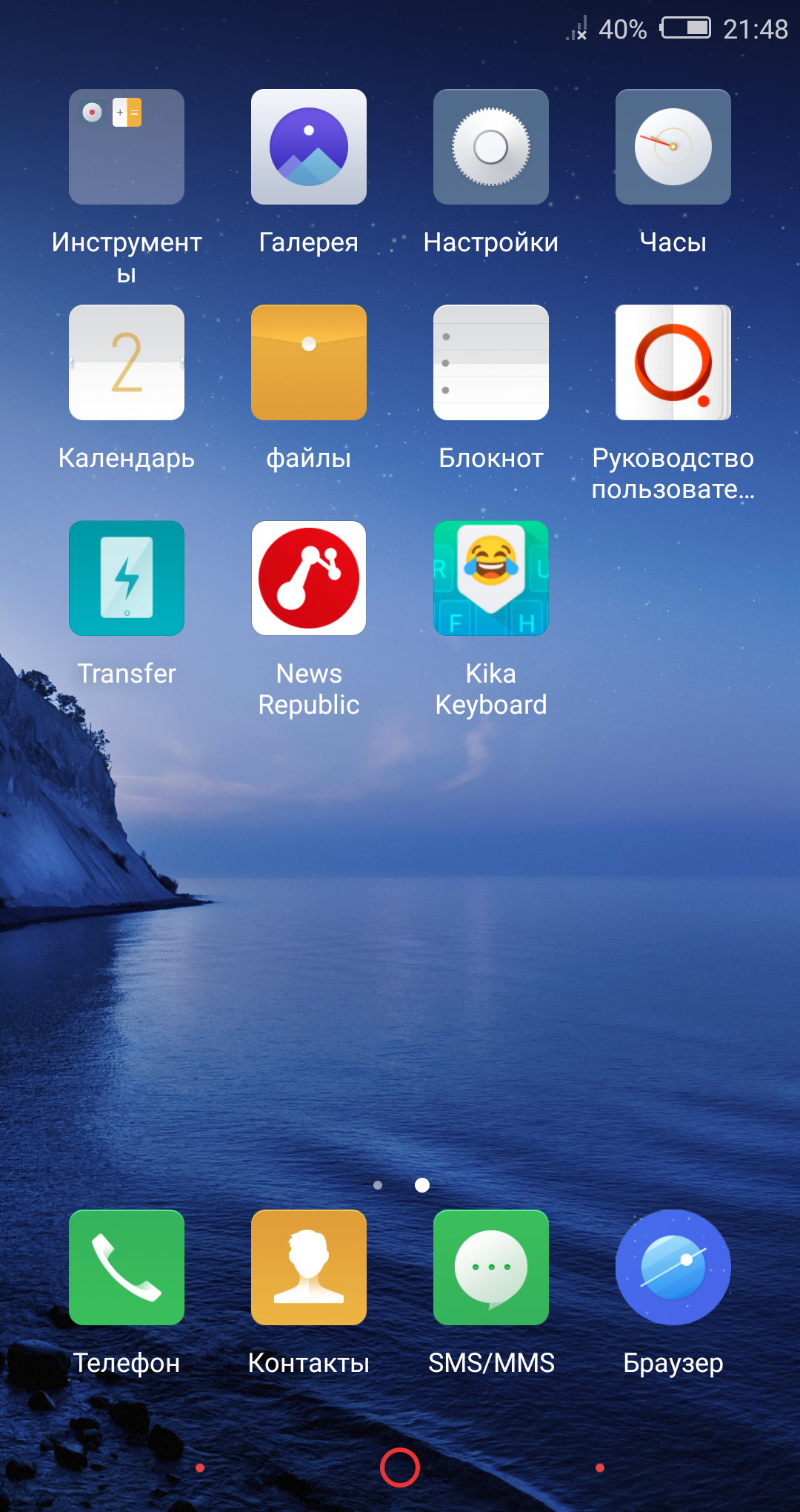This screenshot has width=800, height=1512.
Task: Select the second home screen page dot
Action: [422, 1185]
